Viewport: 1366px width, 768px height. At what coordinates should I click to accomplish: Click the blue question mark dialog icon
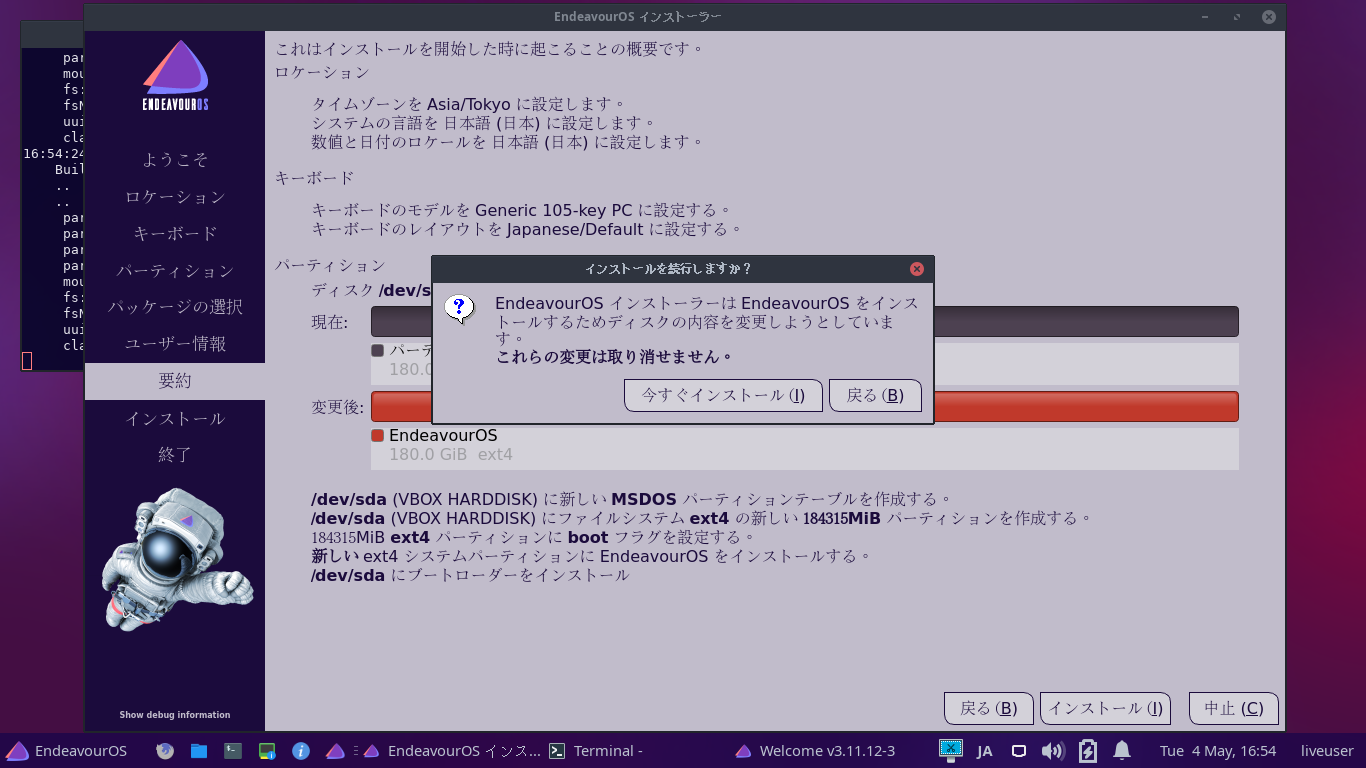(x=459, y=308)
